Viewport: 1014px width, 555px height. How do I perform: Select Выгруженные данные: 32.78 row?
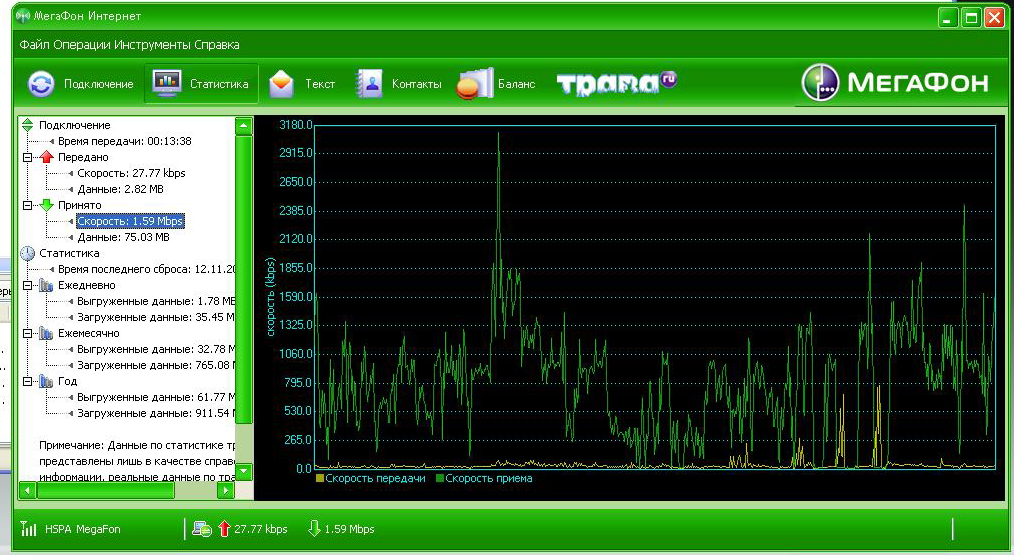click(x=156, y=349)
